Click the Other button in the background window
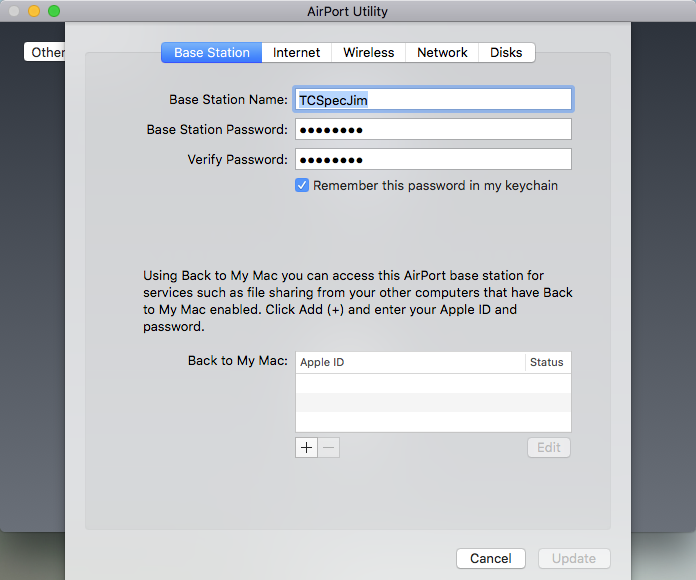Viewport: 696px width, 580px height. (x=45, y=52)
